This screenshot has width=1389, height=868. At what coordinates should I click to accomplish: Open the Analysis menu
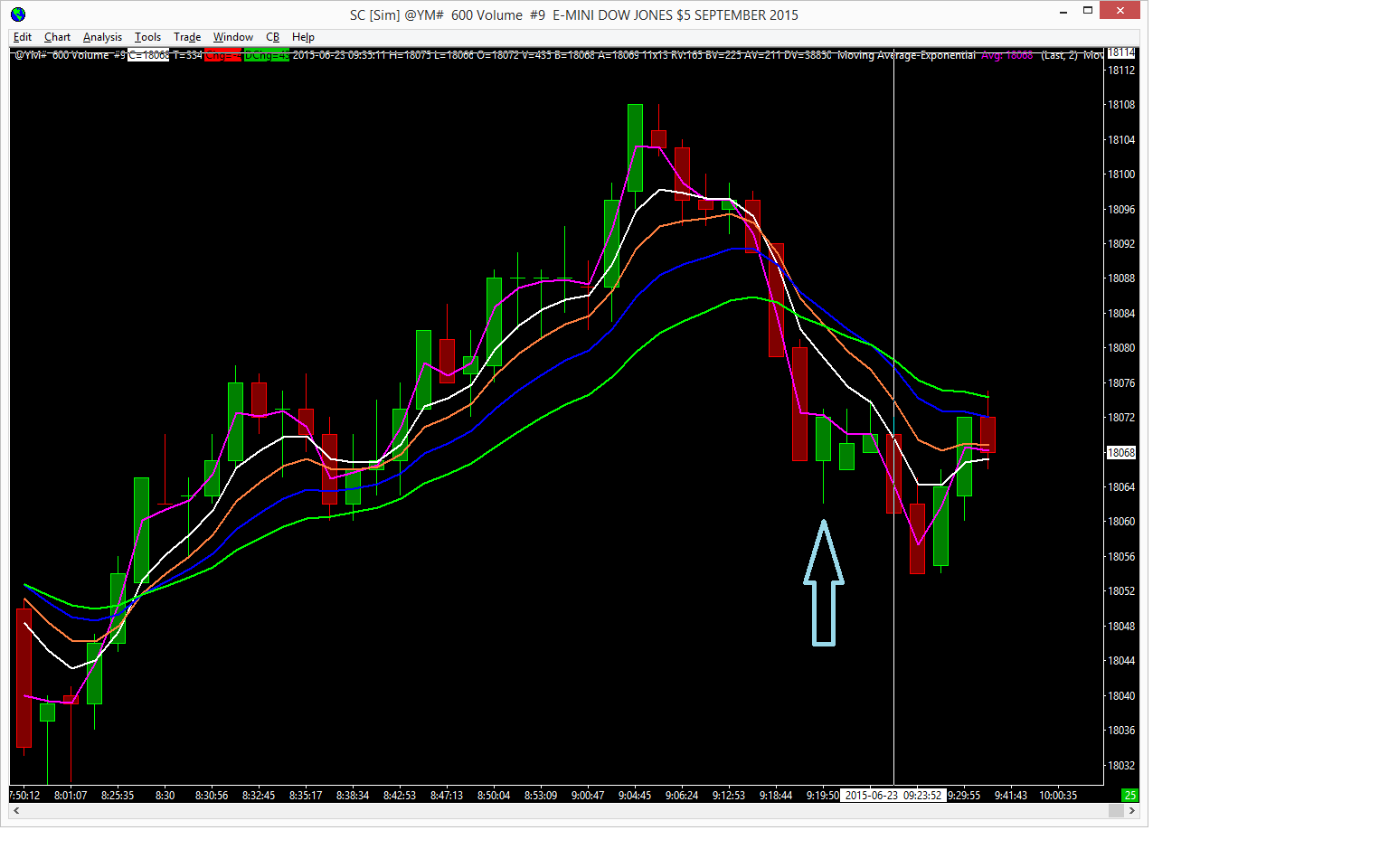[102, 37]
